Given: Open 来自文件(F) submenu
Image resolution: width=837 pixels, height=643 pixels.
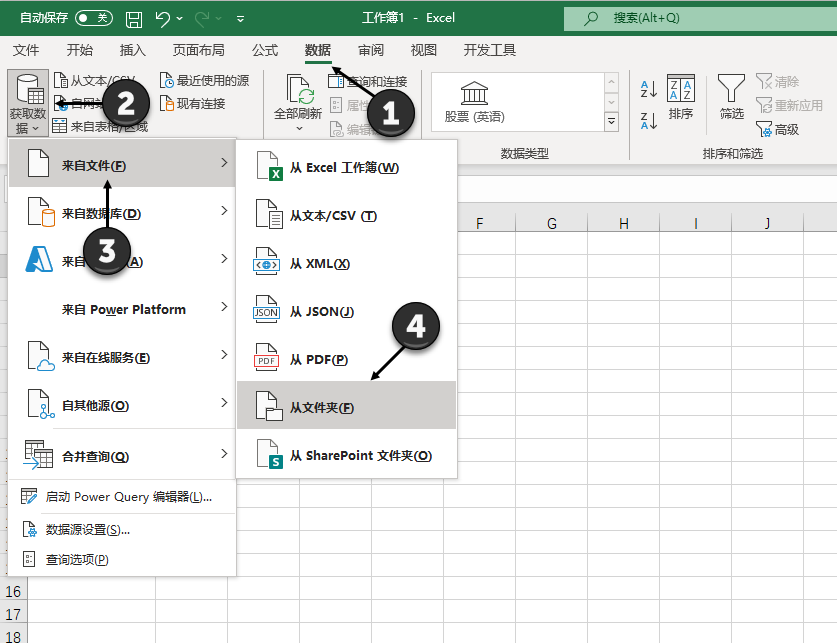Looking at the screenshot, I should 122,163.
